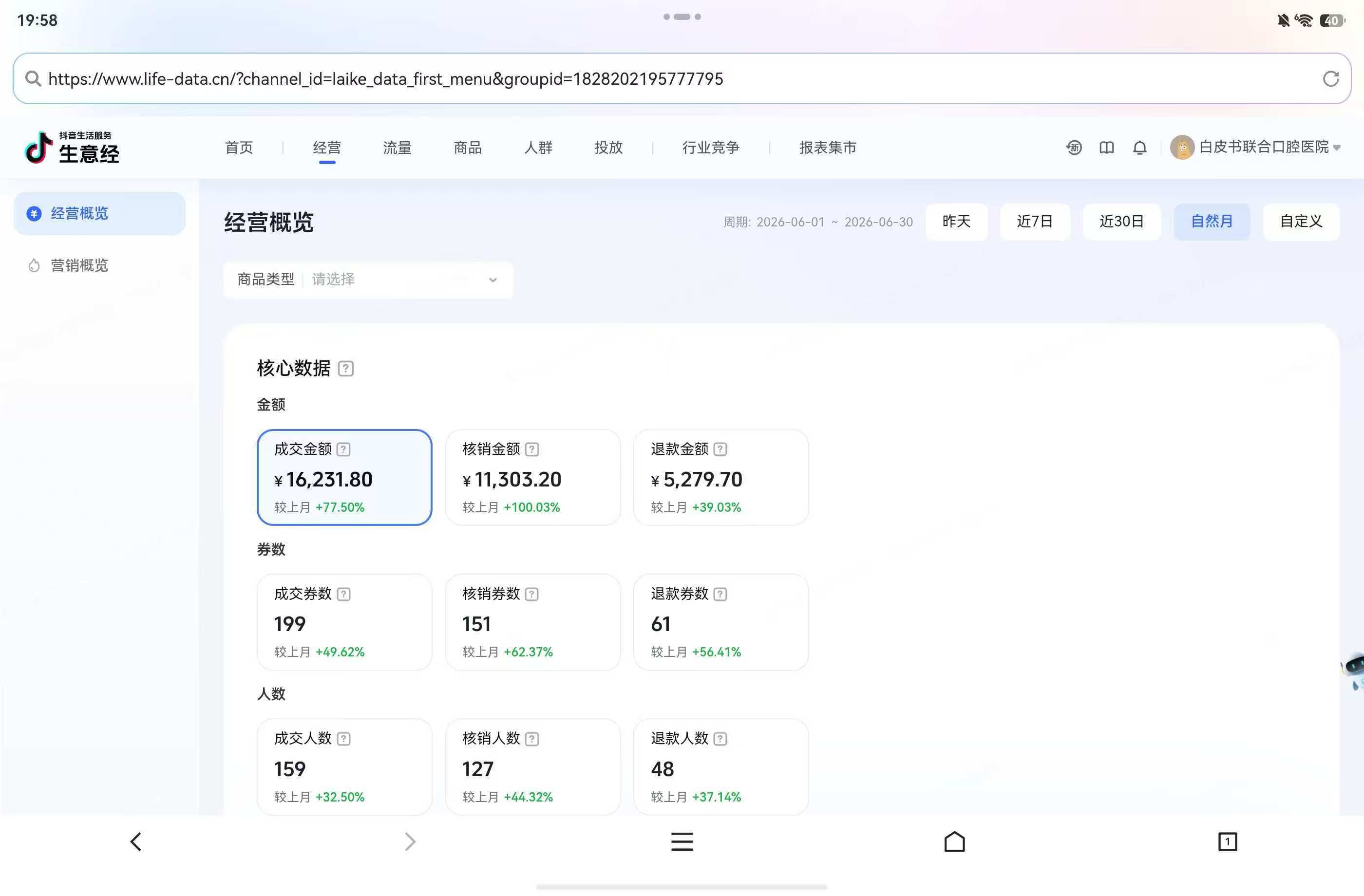Image resolution: width=1364 pixels, height=896 pixels.
Task: Click the help icon next to 退款人数
Action: (720, 739)
